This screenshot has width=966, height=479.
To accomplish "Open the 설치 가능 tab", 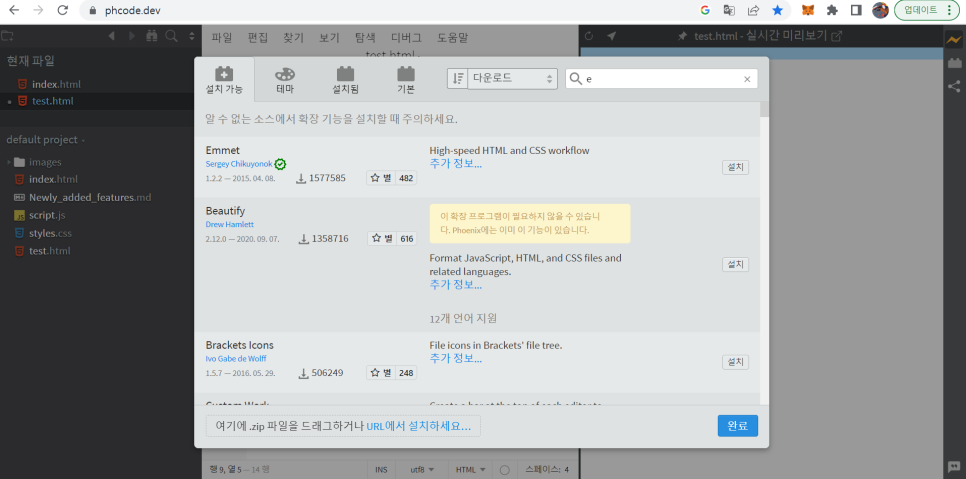I will 224,79.
